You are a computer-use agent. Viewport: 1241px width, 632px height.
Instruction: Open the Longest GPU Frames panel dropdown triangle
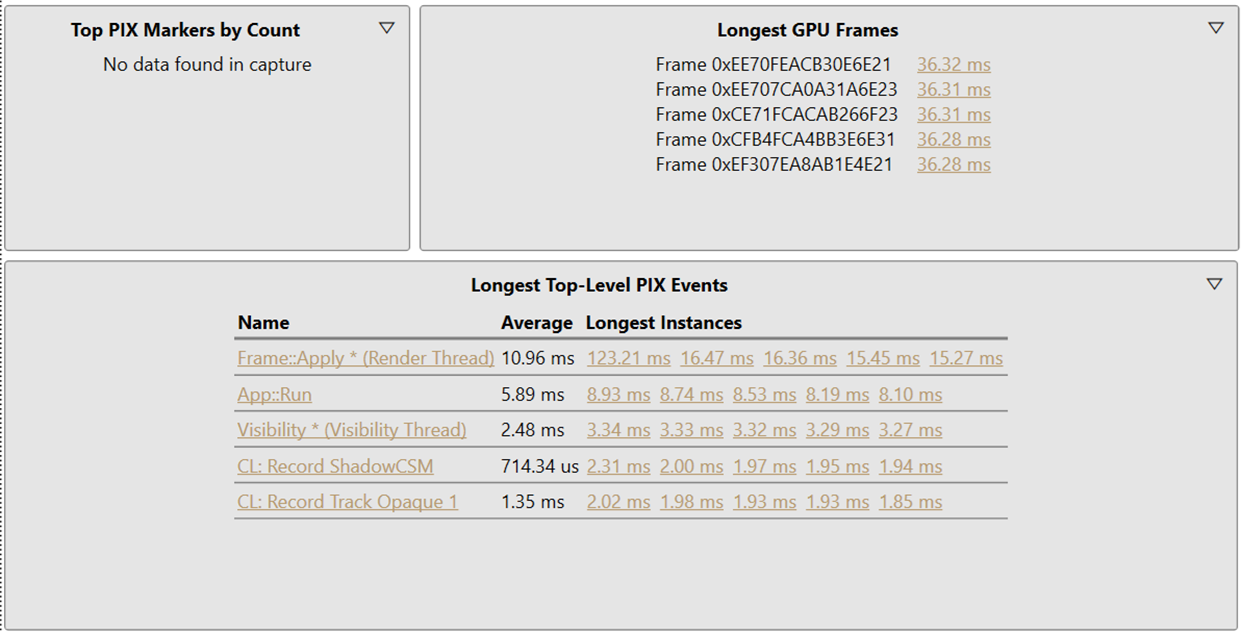point(1216,28)
